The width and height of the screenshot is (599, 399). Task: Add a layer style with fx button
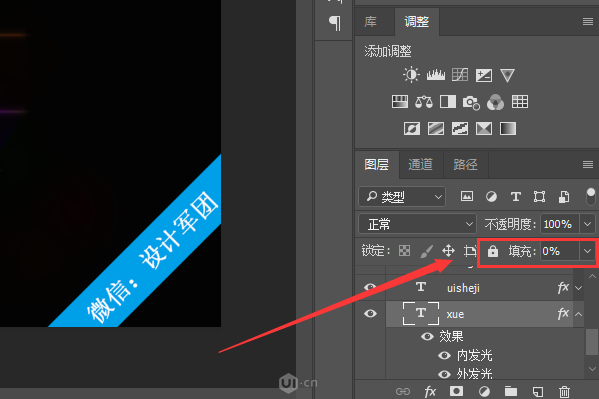pyautogui.click(x=430, y=391)
